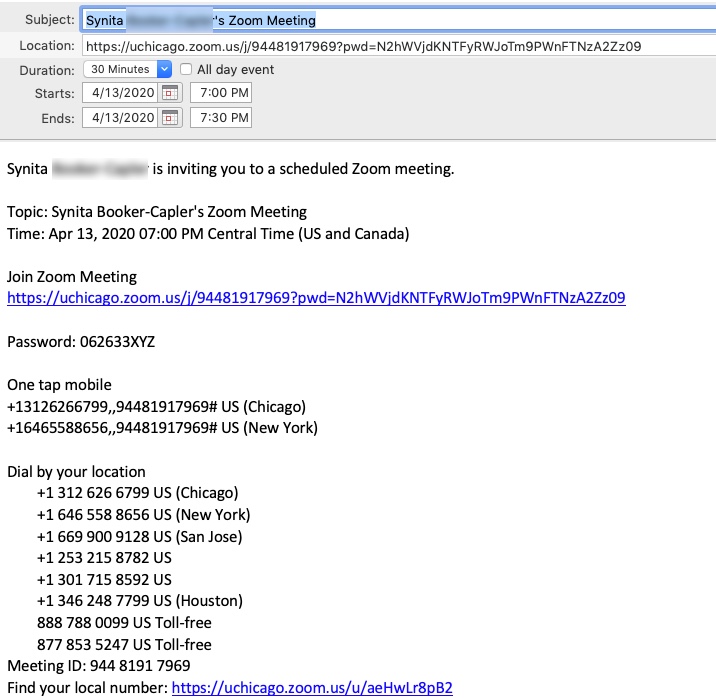Edit the Ends time 7:30 PM field
Screen dimensions: 716x698
[221, 118]
